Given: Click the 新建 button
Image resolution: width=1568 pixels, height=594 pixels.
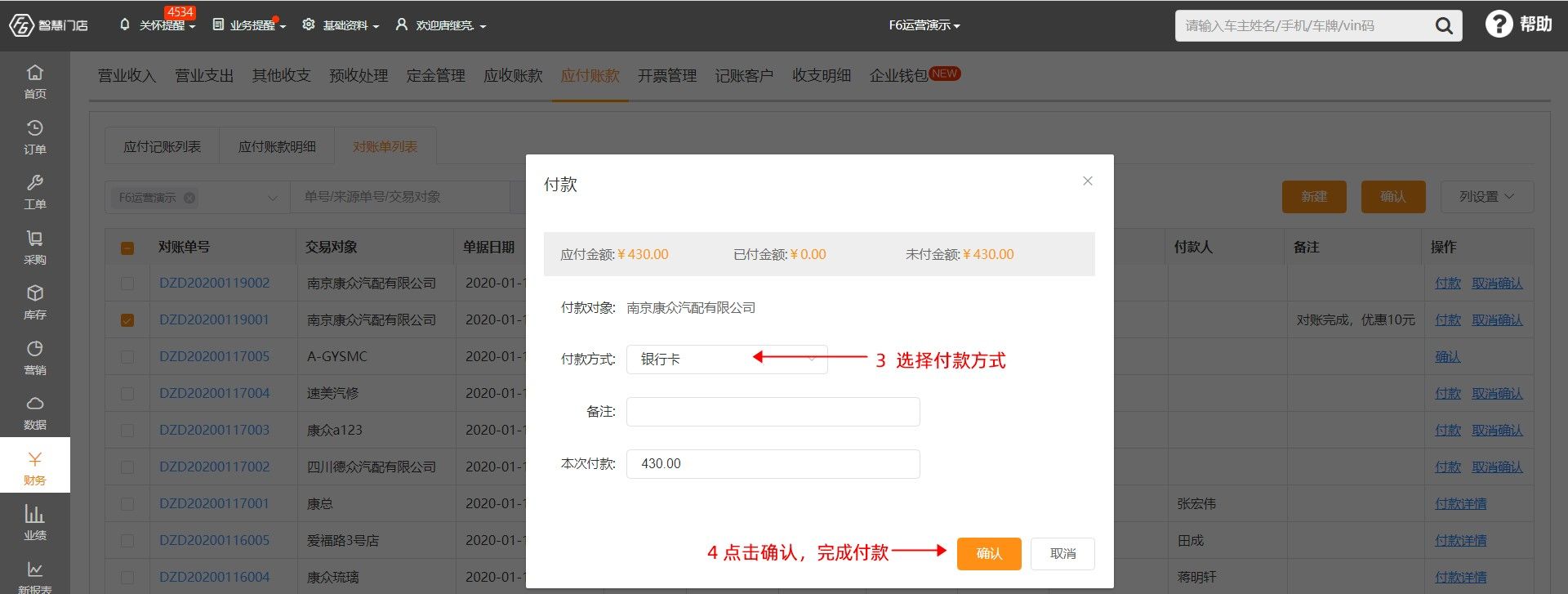Looking at the screenshot, I should pyautogui.click(x=1314, y=197).
